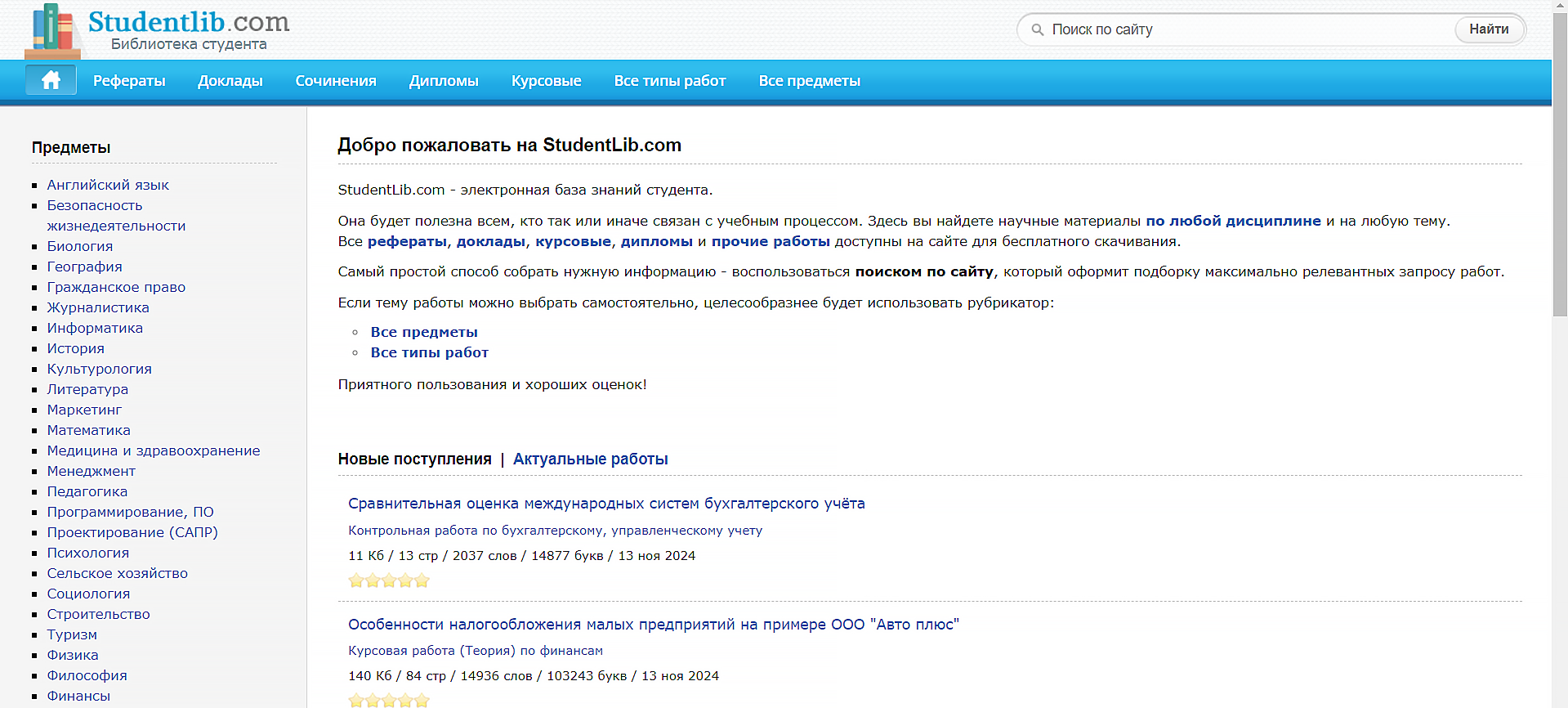1568x708 pixels.
Task: Open the Курсовые menu item
Action: click(547, 81)
